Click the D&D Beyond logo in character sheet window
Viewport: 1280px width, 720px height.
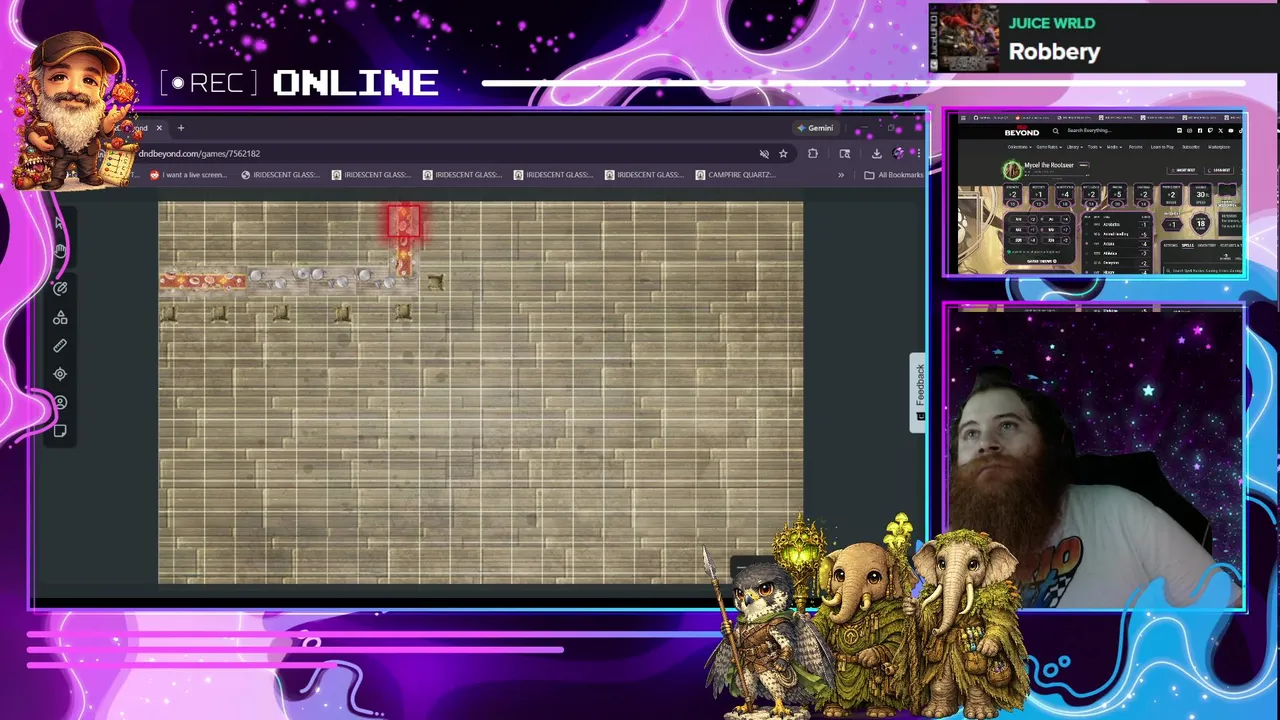1022,131
